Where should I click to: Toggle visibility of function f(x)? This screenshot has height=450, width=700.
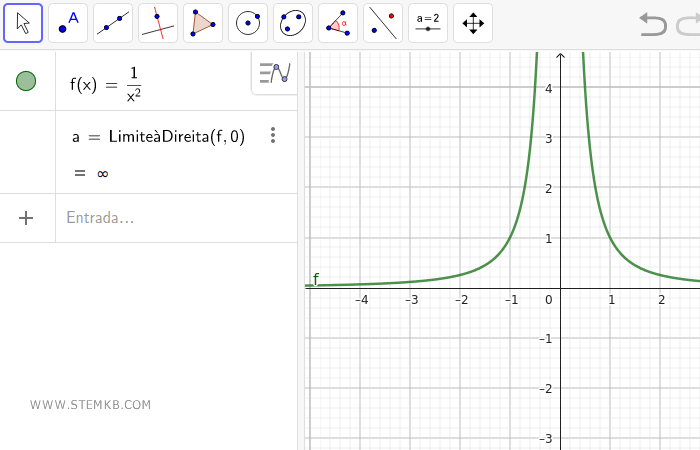point(27,82)
